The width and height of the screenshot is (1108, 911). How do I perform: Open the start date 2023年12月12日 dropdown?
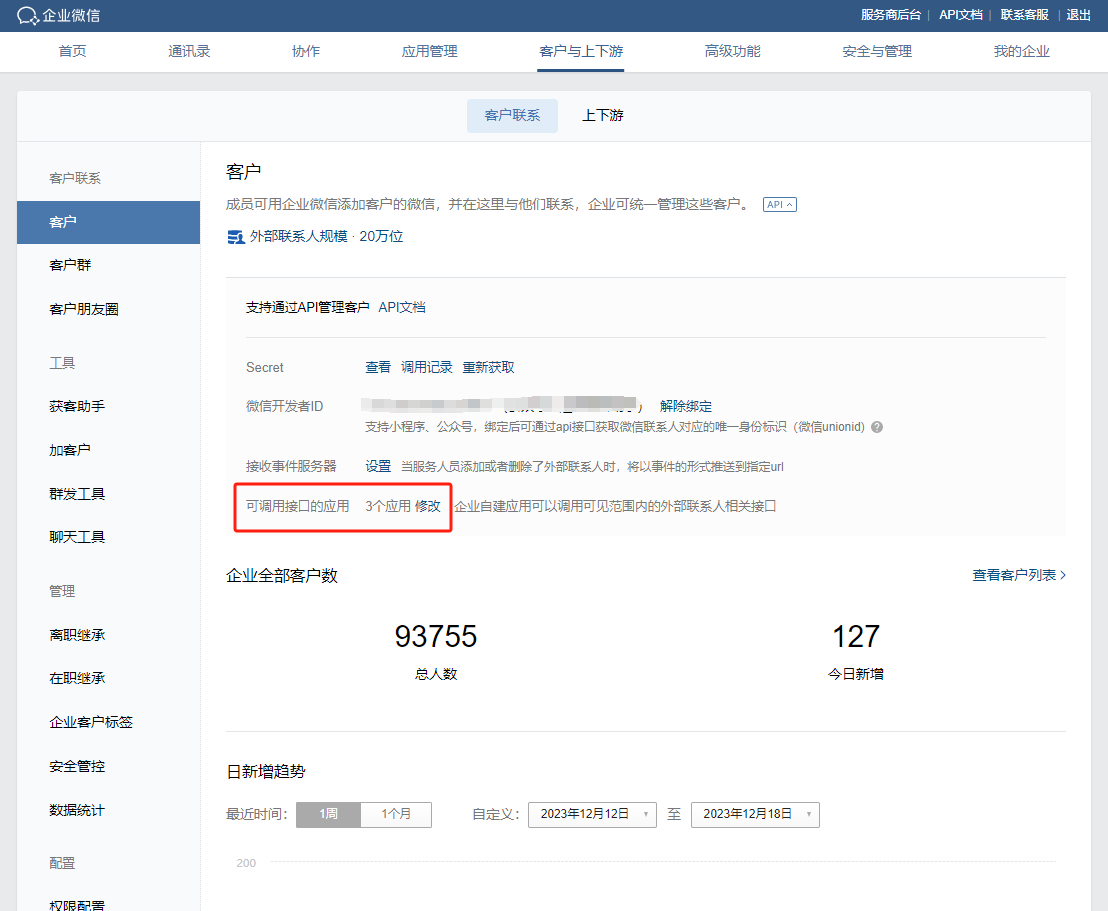(592, 814)
